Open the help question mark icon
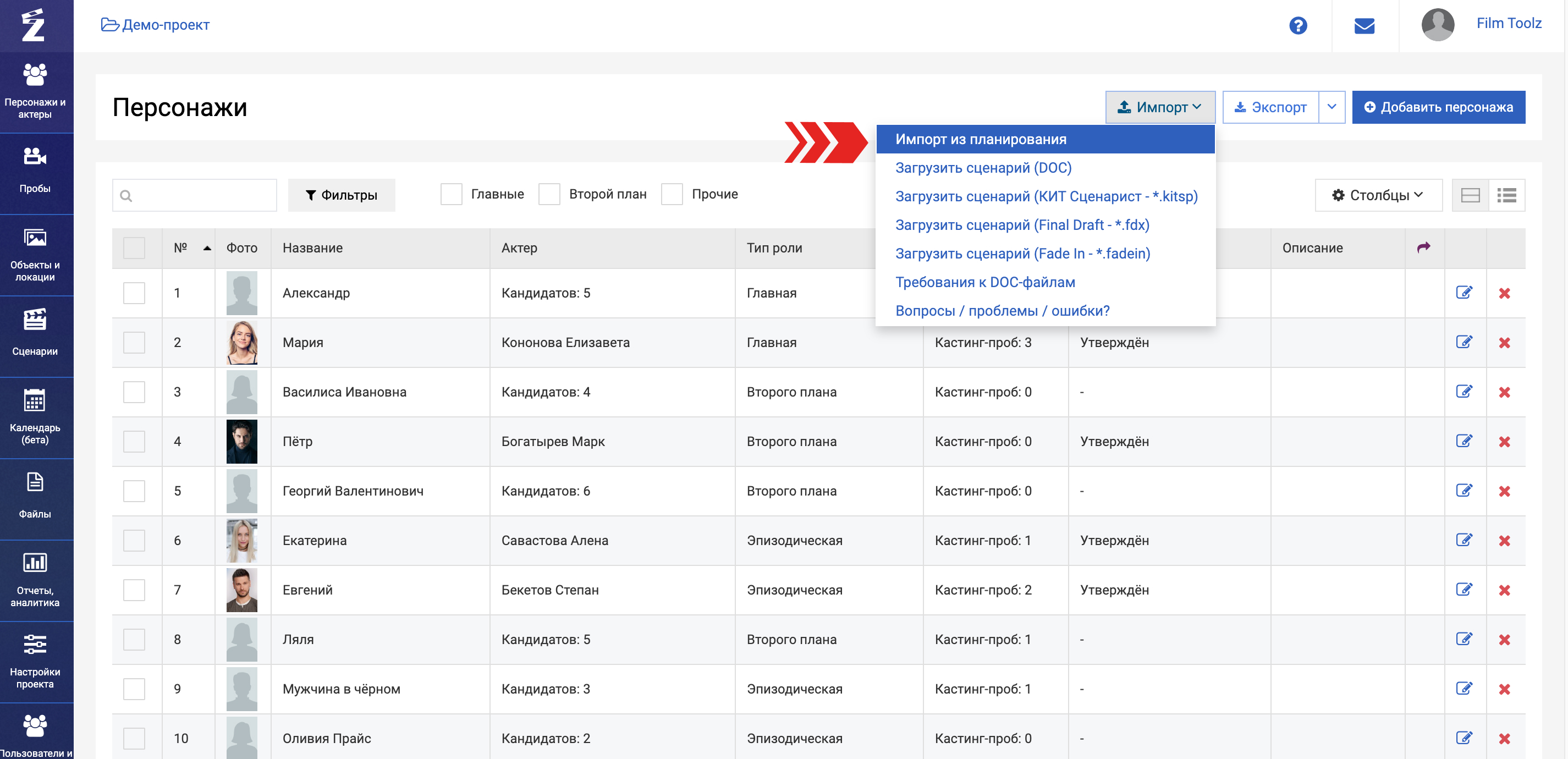 (x=1298, y=25)
